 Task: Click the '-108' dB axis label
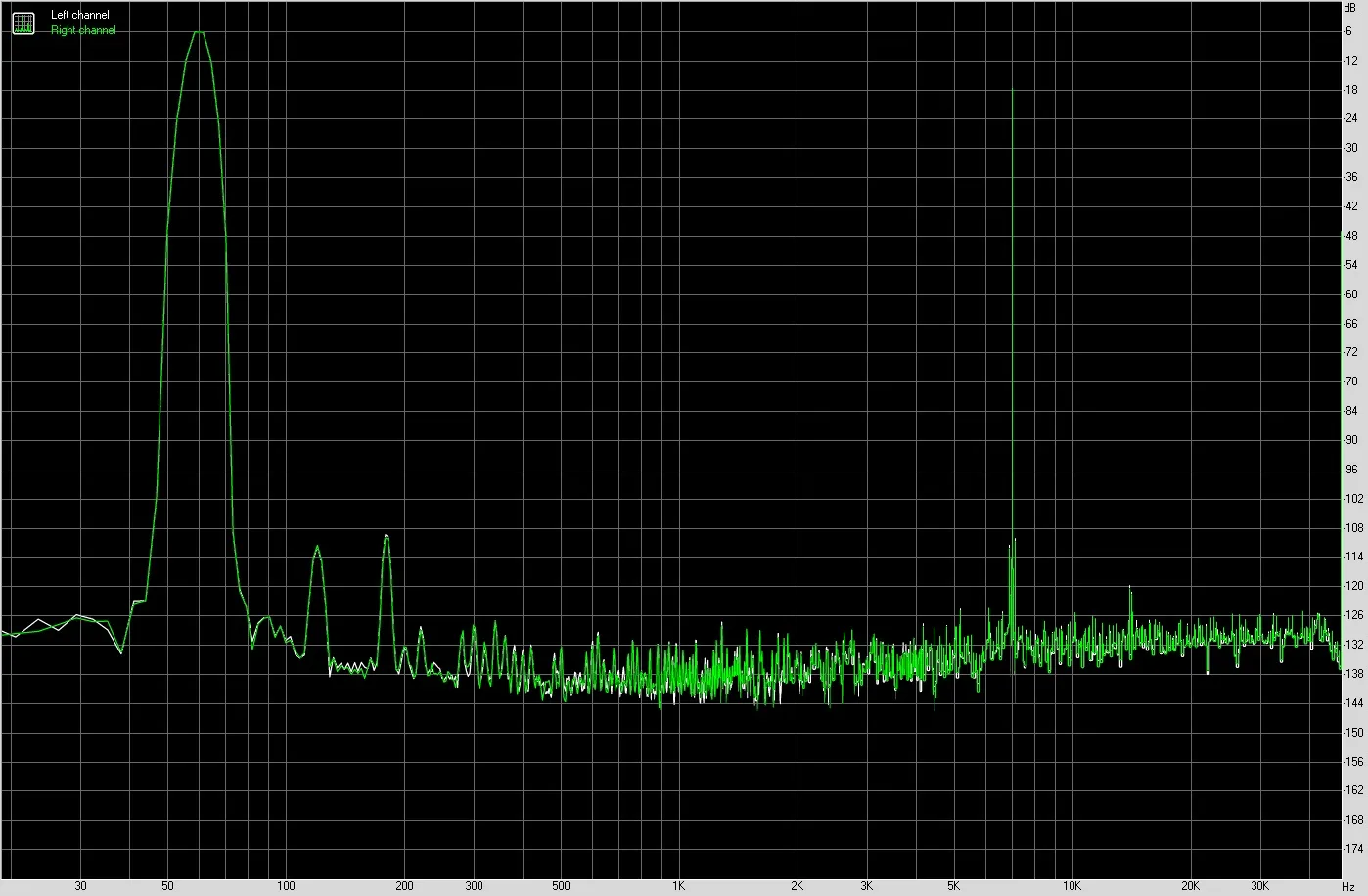point(1353,528)
